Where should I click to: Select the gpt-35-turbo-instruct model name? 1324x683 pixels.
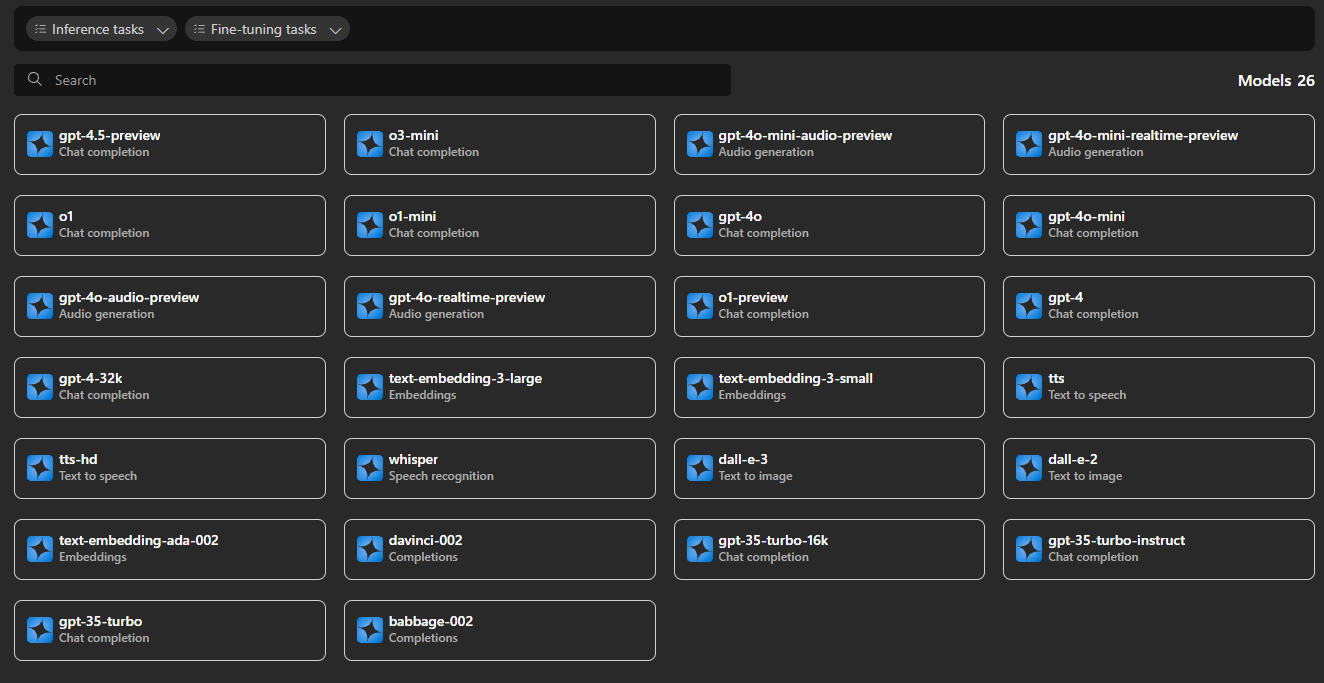(x=1116, y=541)
